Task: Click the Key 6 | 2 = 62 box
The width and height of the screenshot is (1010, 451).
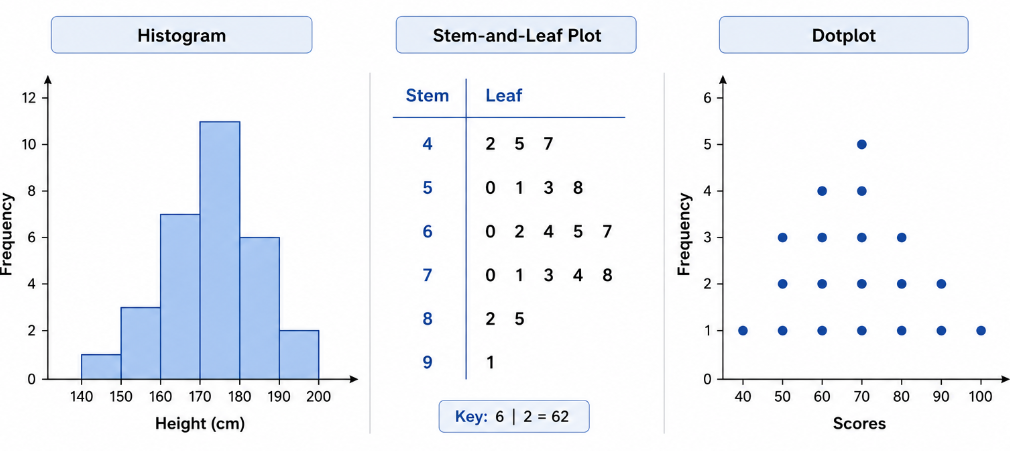Action: pos(513,417)
